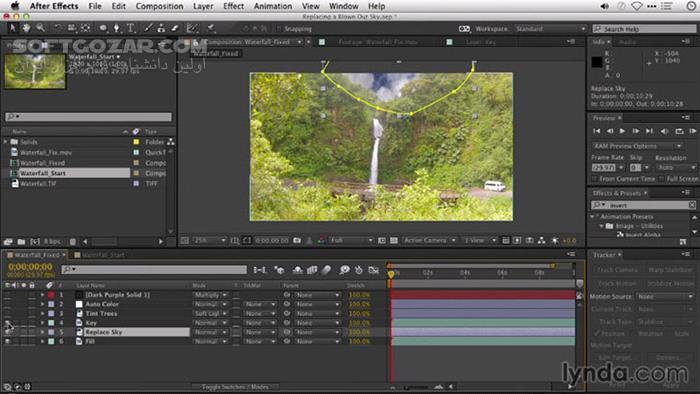This screenshot has width=700, height=394.
Task: Open the Window menu
Action: (x=343, y=6)
